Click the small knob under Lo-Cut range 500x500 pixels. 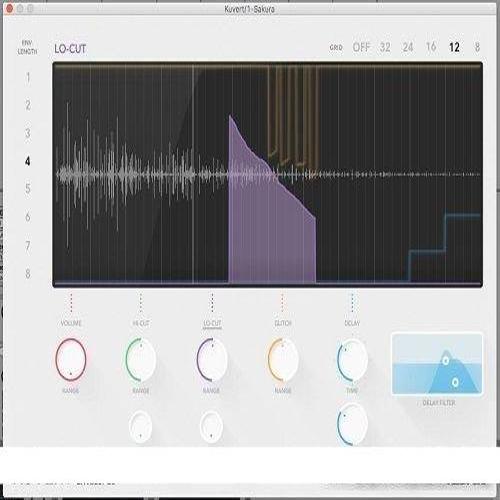[x=211, y=427]
